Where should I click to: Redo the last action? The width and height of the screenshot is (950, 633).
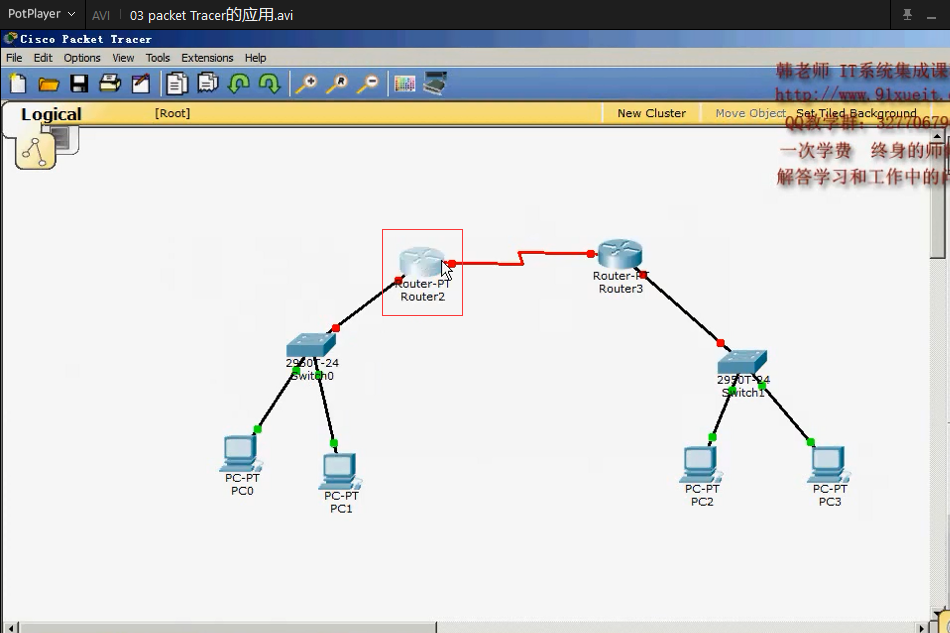(x=270, y=84)
